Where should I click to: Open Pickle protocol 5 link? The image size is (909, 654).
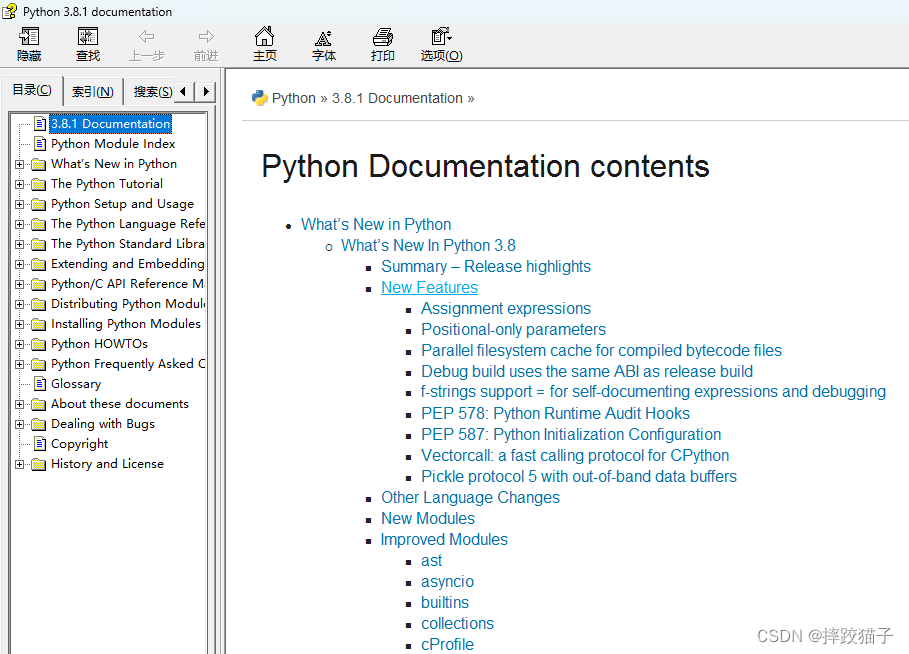(579, 476)
